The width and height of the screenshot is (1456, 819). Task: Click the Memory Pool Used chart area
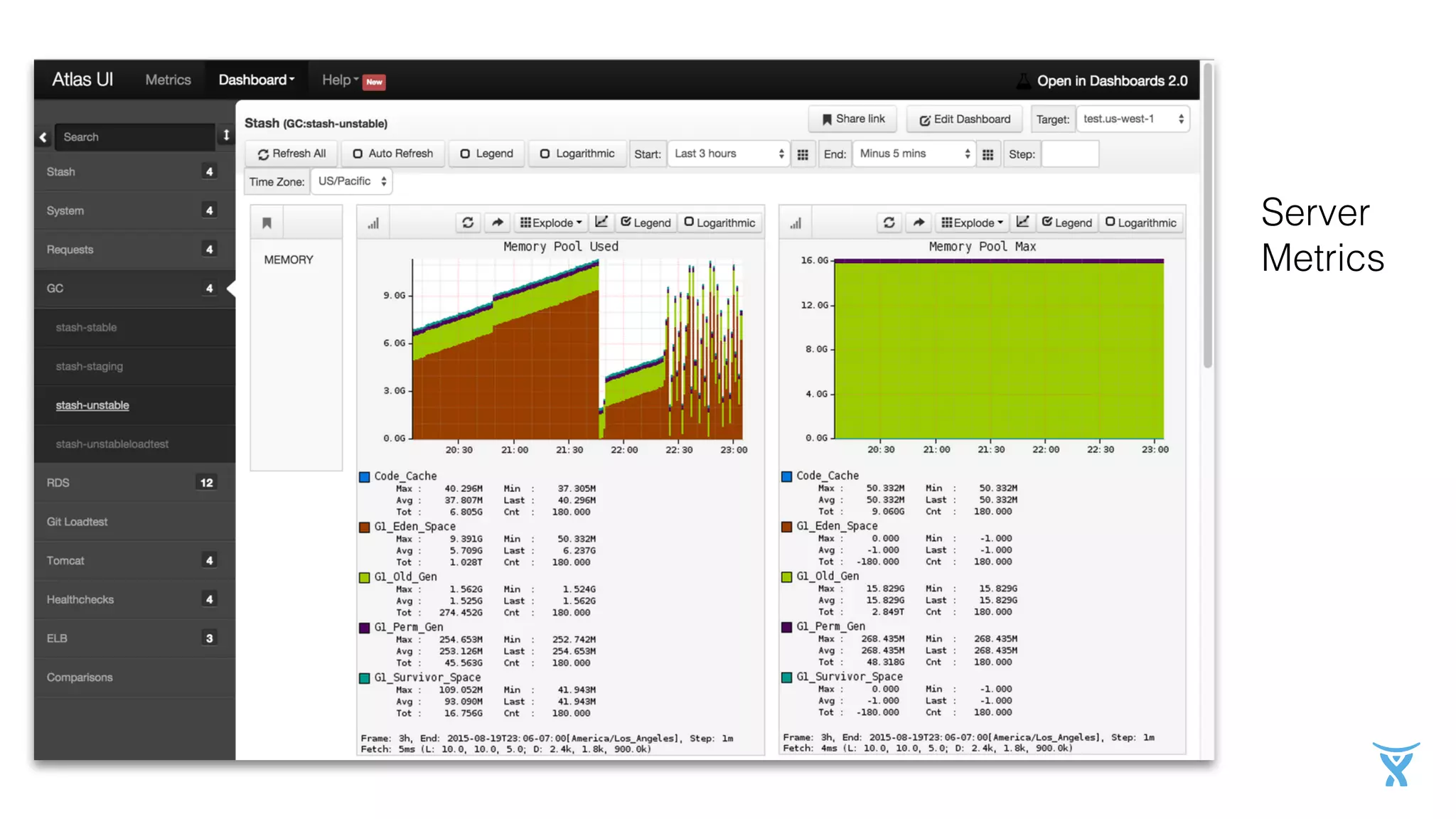tap(577, 349)
